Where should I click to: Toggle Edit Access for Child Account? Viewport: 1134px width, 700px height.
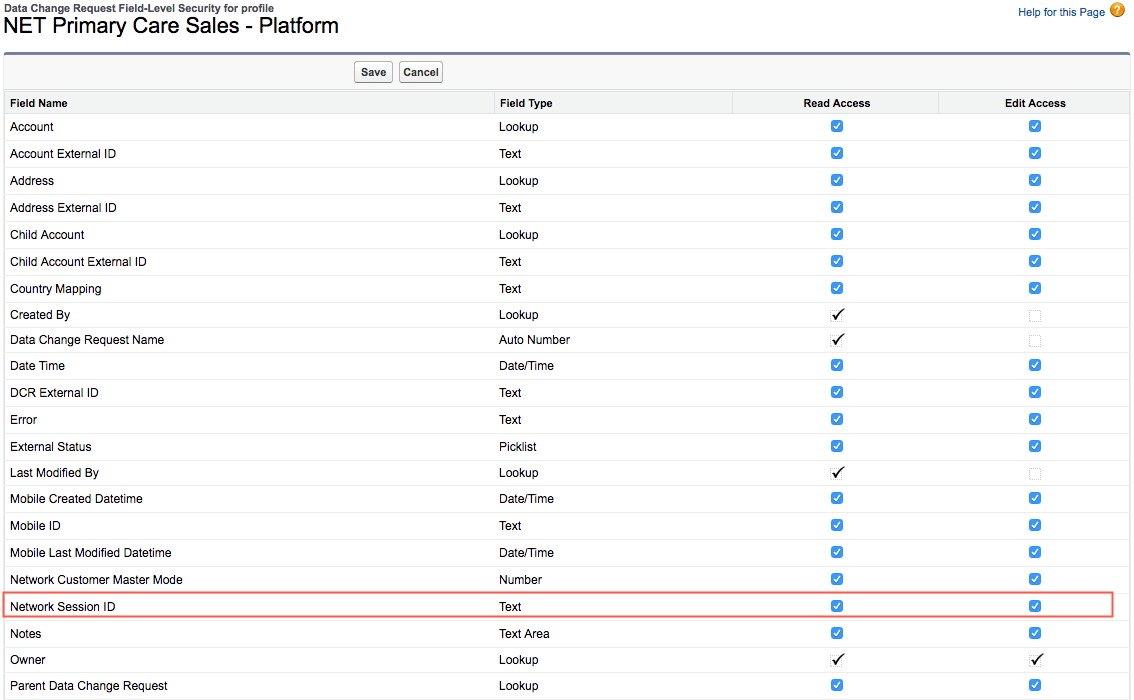[x=1035, y=234]
